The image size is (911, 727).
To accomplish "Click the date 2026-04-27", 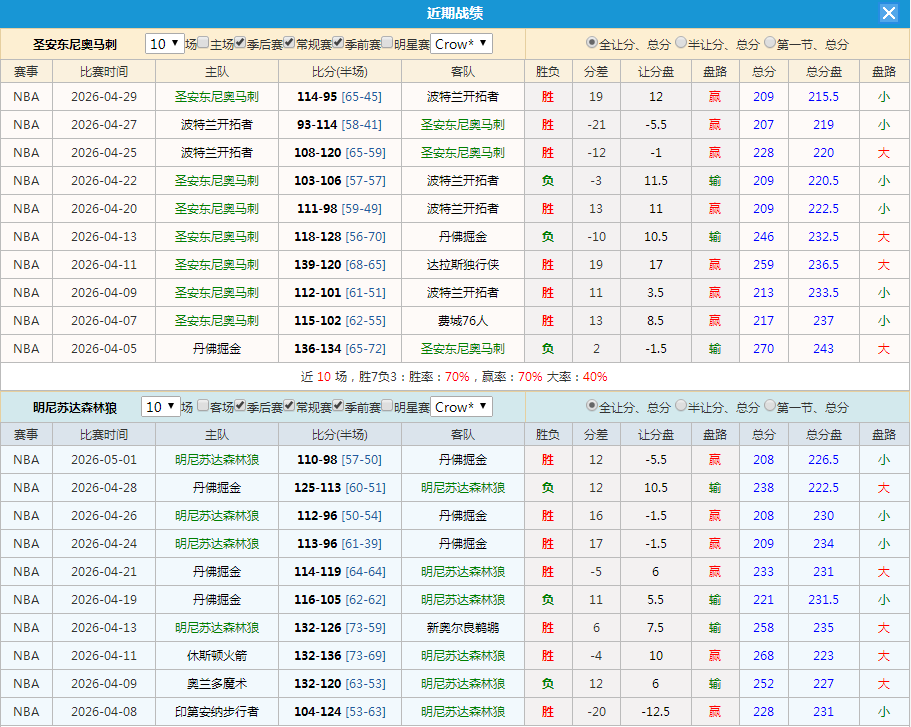I will click(x=104, y=124).
